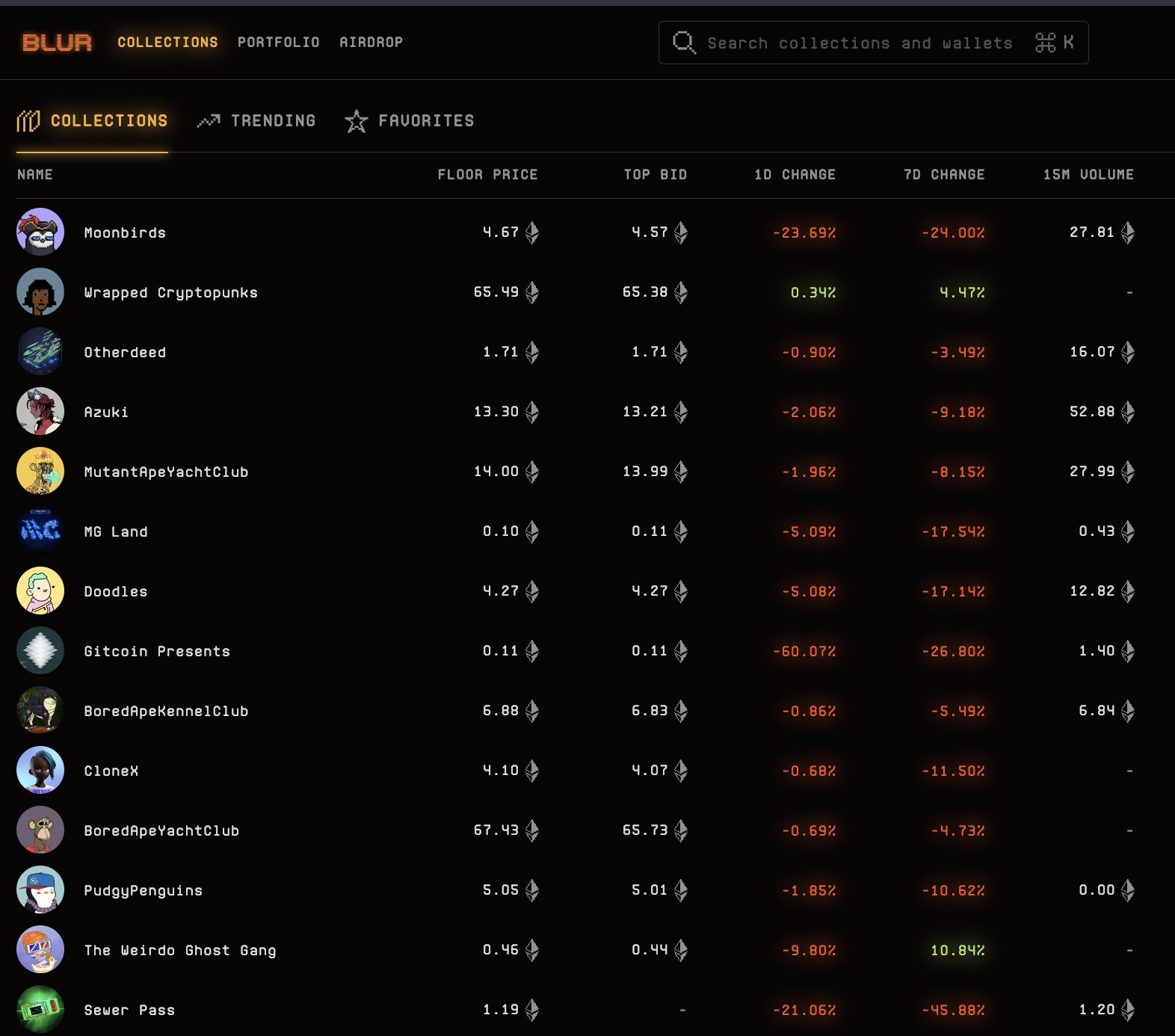Sort by 15M Volume column
The height and width of the screenshot is (1036, 1175).
tap(1088, 175)
